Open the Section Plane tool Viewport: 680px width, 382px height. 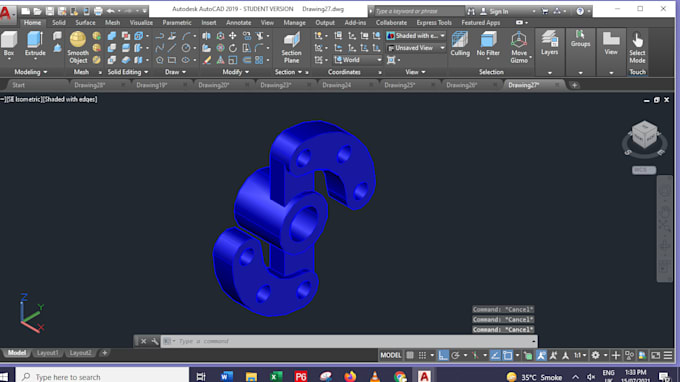tap(291, 48)
